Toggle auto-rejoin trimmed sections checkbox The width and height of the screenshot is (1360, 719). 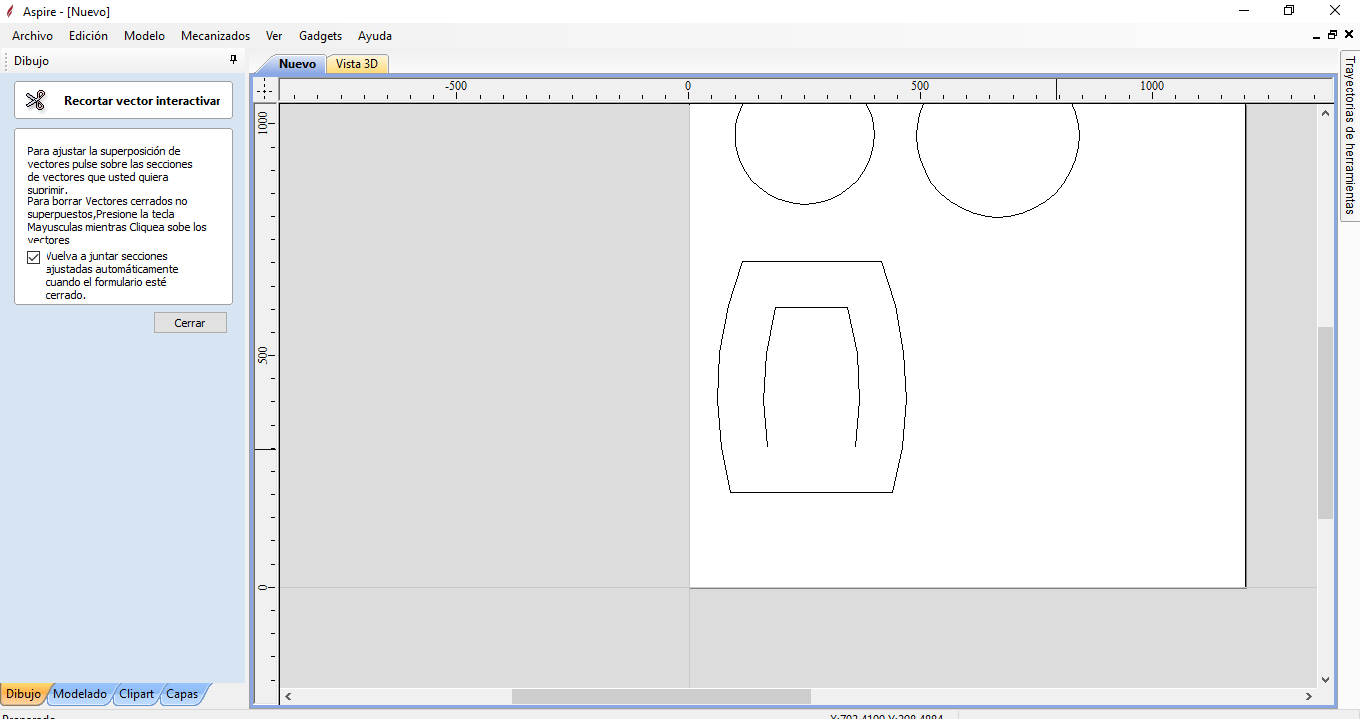(x=34, y=257)
